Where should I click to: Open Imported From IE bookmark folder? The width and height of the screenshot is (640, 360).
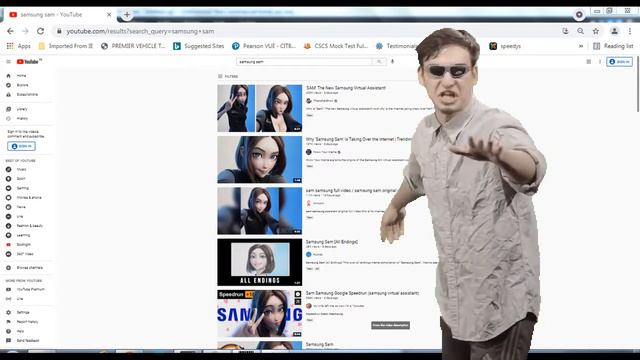click(x=66, y=46)
